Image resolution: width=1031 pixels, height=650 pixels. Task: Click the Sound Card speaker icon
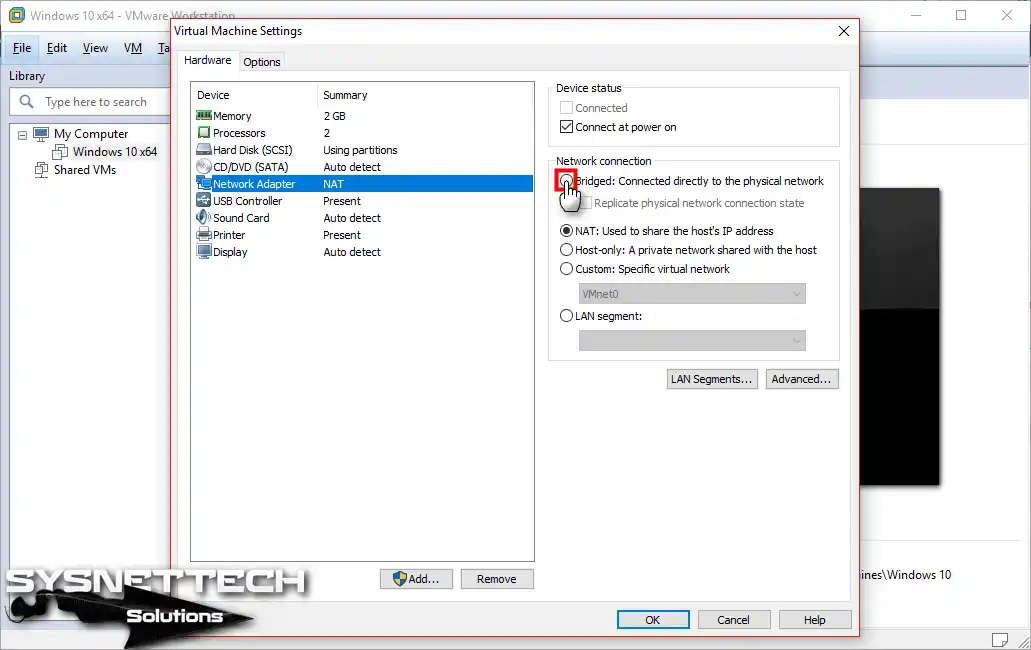204,218
